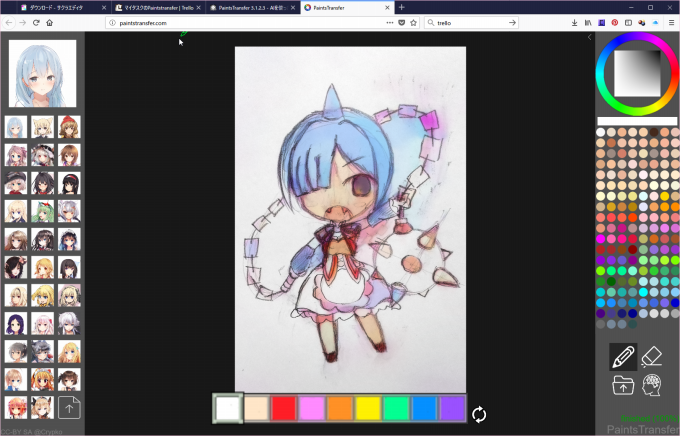Go to browser home page

coord(49,23)
